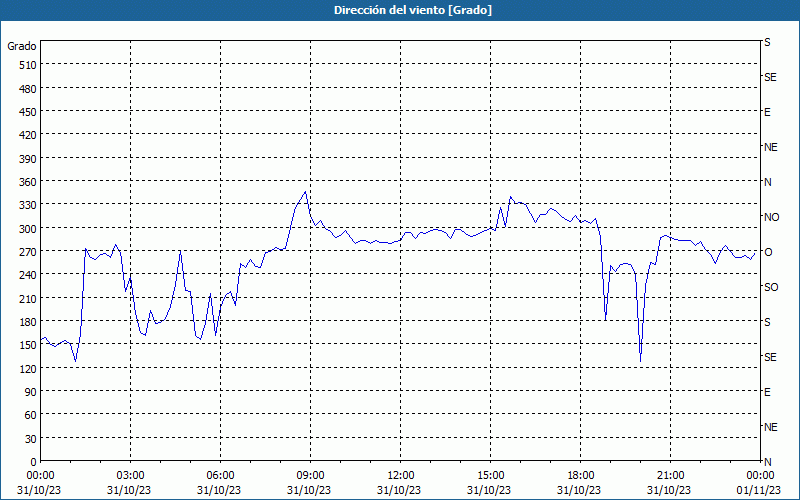Click the 120 y-axis label
Viewport: 800px width, 500px height.
(28, 368)
